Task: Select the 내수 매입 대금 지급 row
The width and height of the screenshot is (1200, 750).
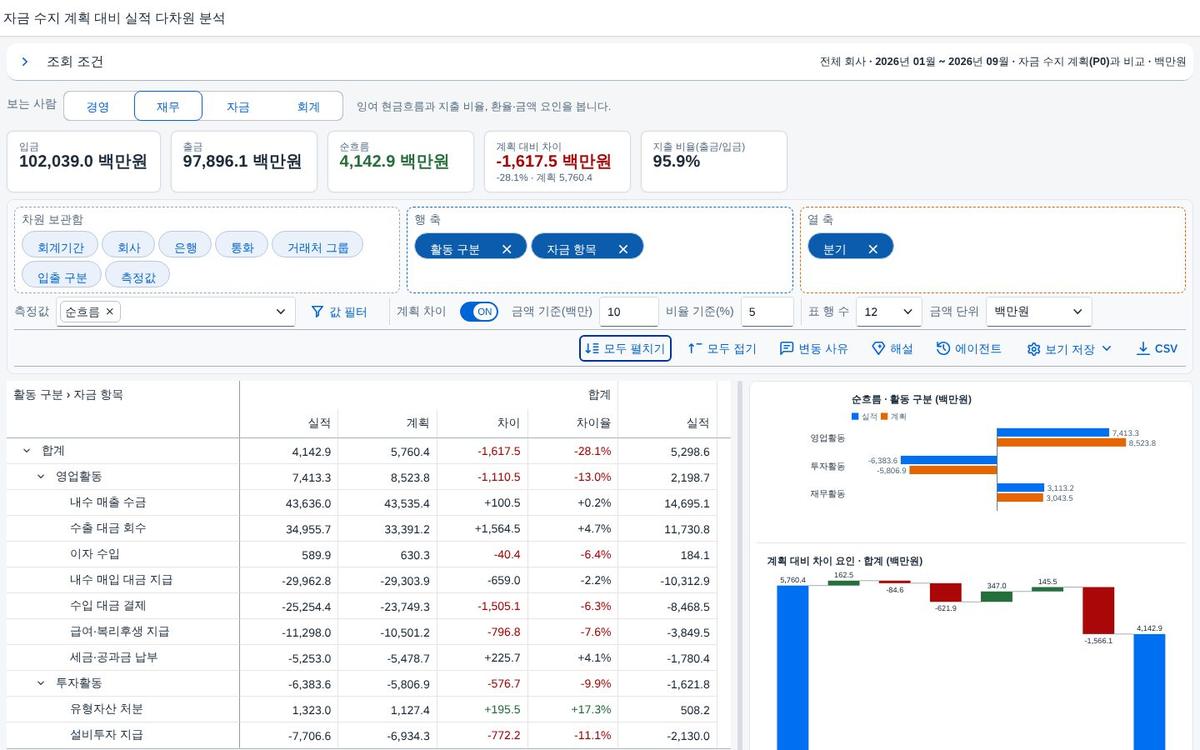Action: click(x=368, y=580)
